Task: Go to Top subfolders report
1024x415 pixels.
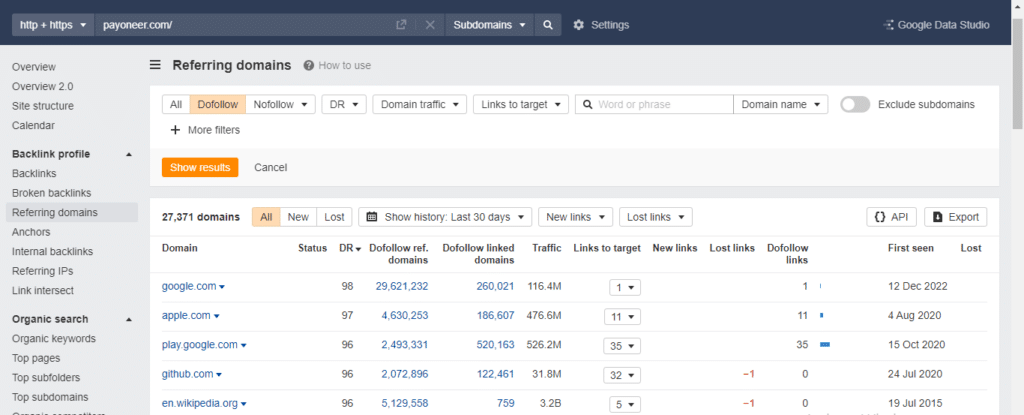Action: [46, 378]
